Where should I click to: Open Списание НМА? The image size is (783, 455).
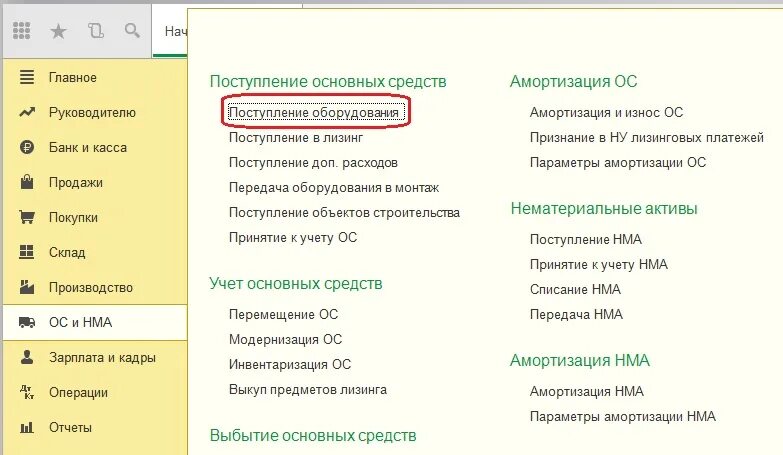[575, 290]
